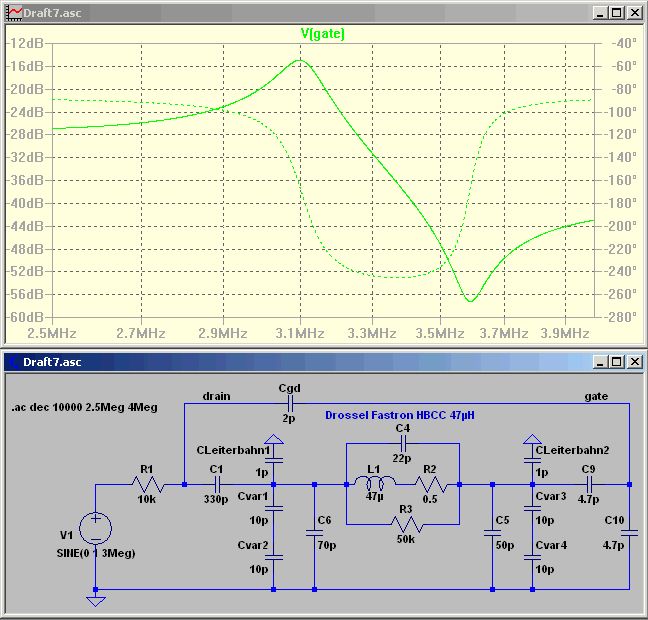The image size is (648, 620).
Task: Click the V[gate] trace label
Action: click(x=322, y=33)
